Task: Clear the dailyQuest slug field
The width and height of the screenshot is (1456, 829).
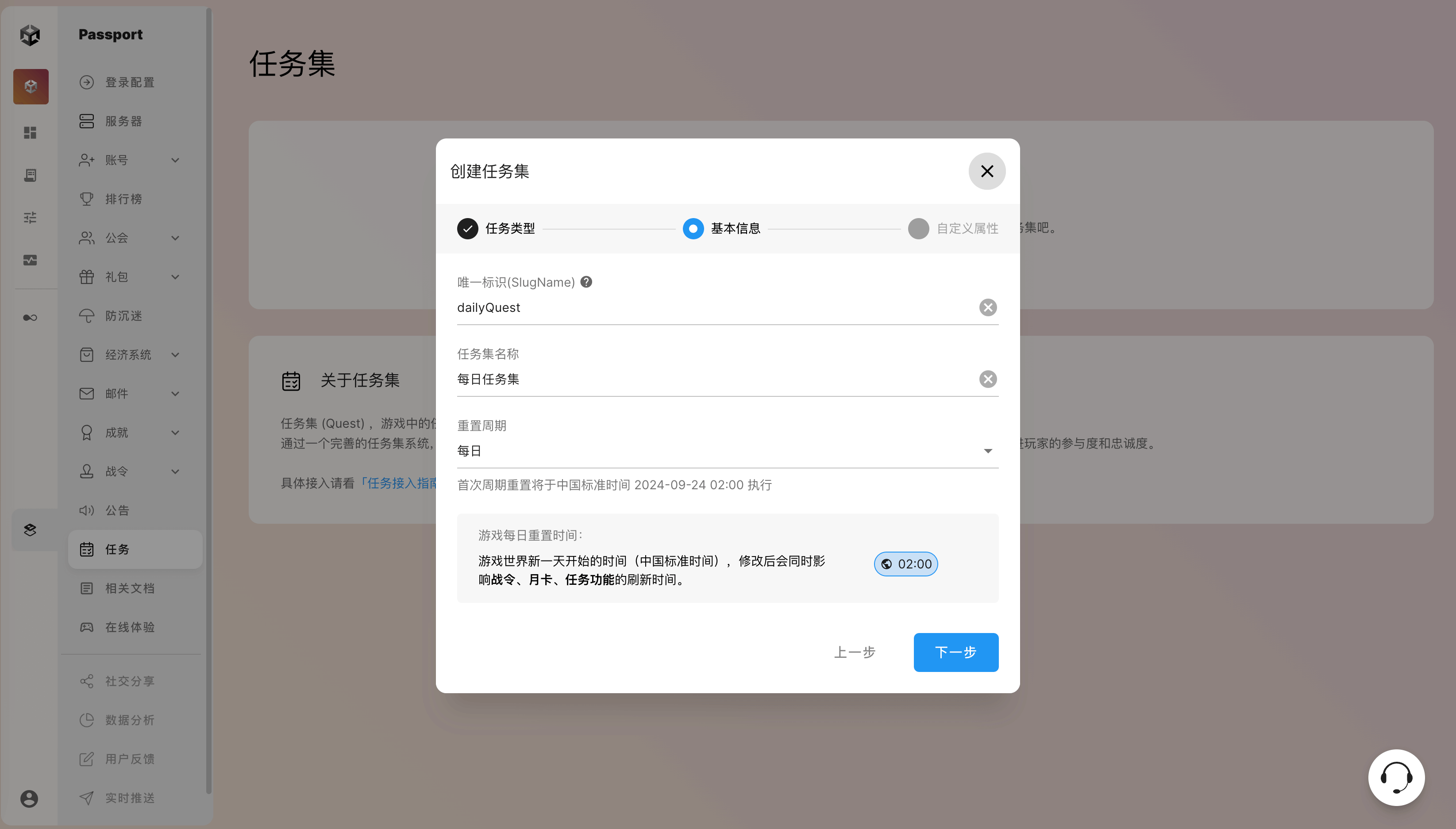Action: pos(987,307)
